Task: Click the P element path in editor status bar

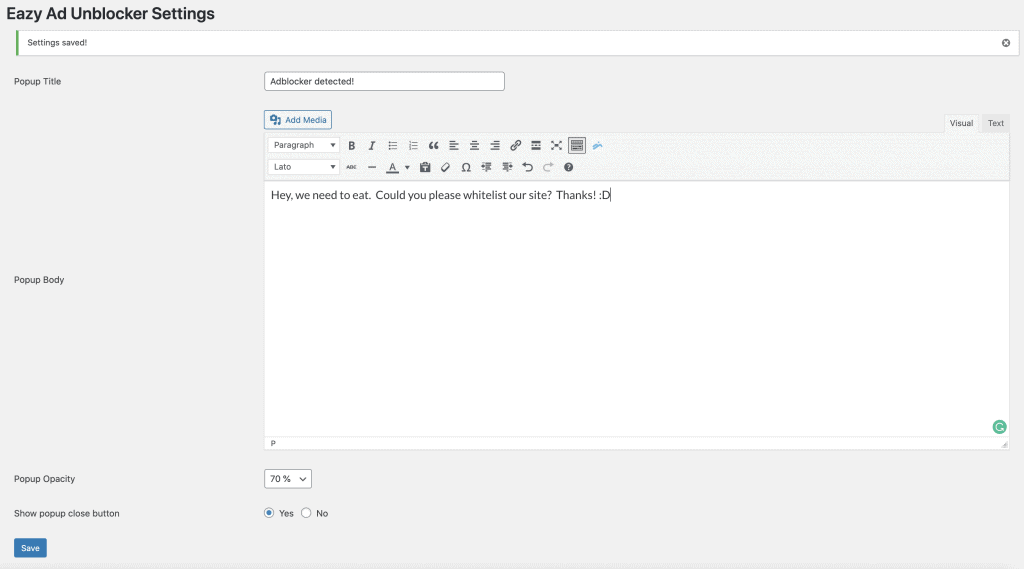Action: click(x=273, y=444)
